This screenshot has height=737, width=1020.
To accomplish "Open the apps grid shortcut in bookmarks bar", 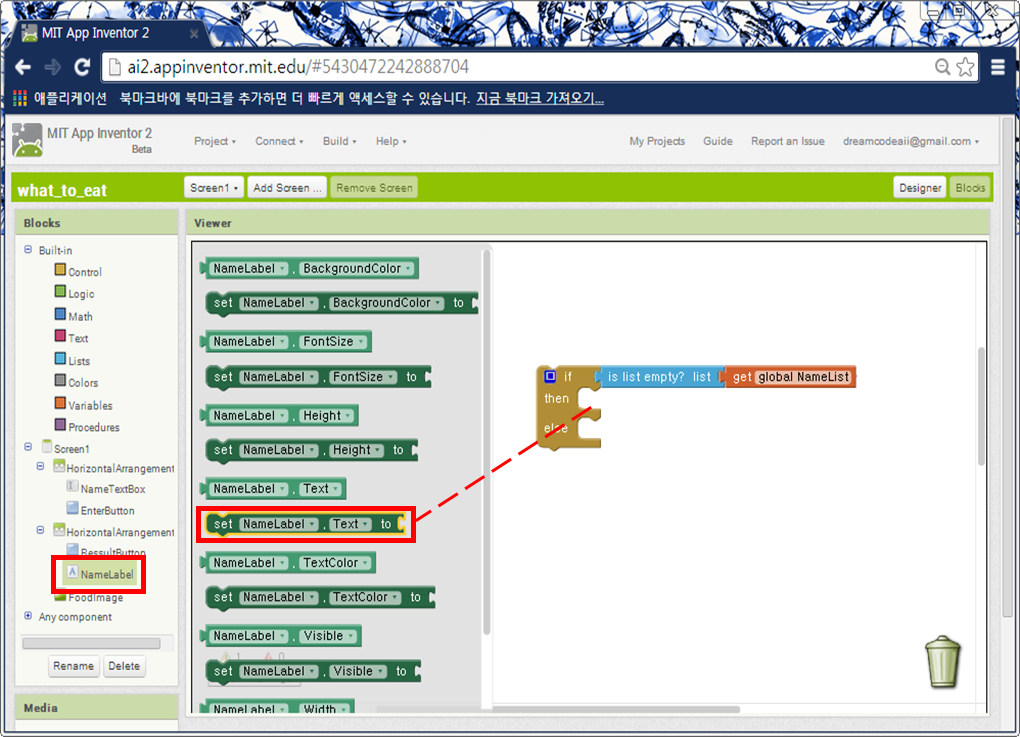I will tap(20, 98).
